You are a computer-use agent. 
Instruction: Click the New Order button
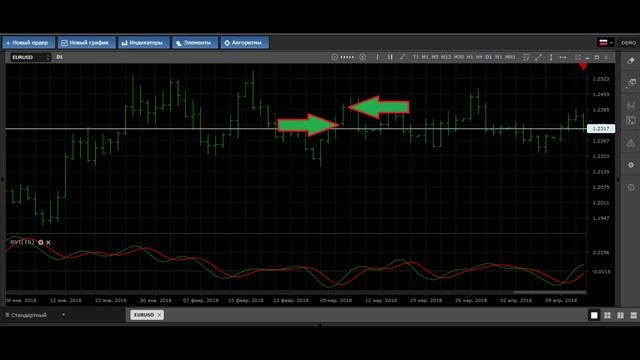pyautogui.click(x=29, y=42)
